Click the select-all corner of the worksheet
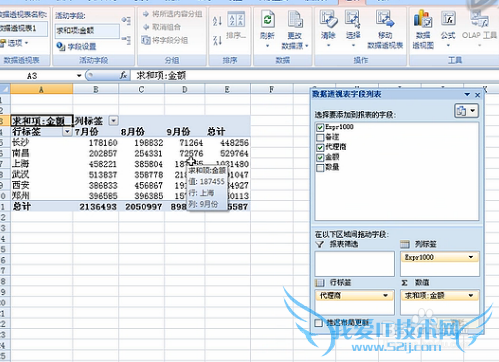The width and height of the screenshot is (499, 362). [5, 89]
